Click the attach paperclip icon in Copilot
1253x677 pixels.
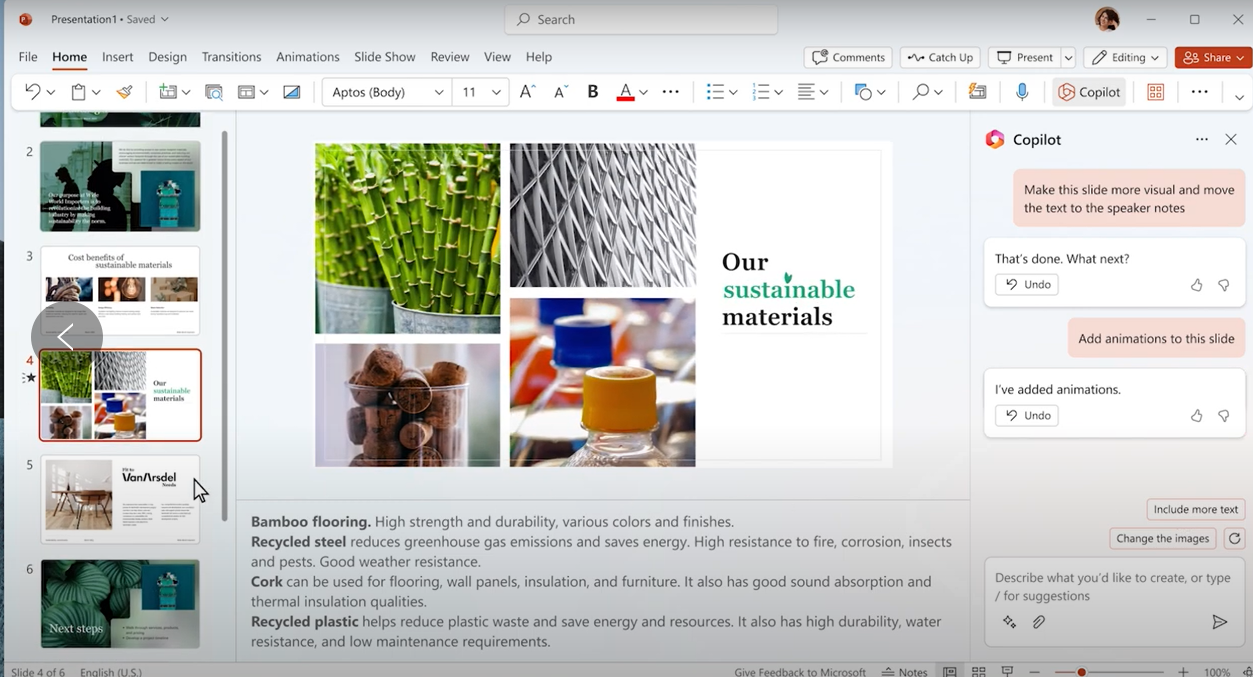(1039, 622)
